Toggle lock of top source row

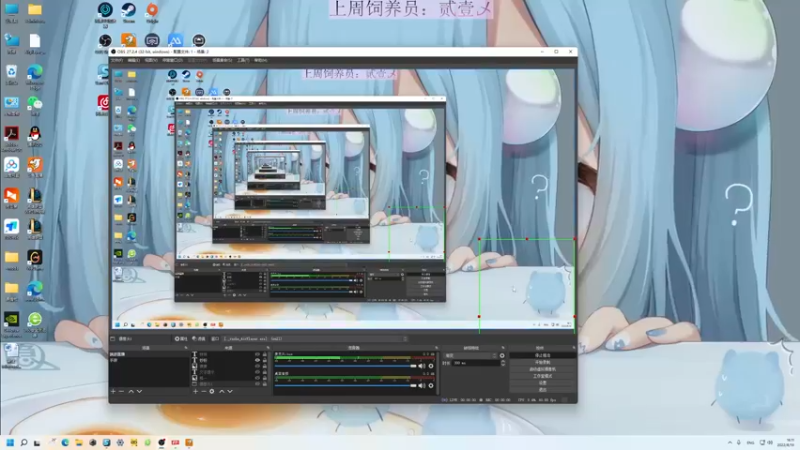coord(265,354)
